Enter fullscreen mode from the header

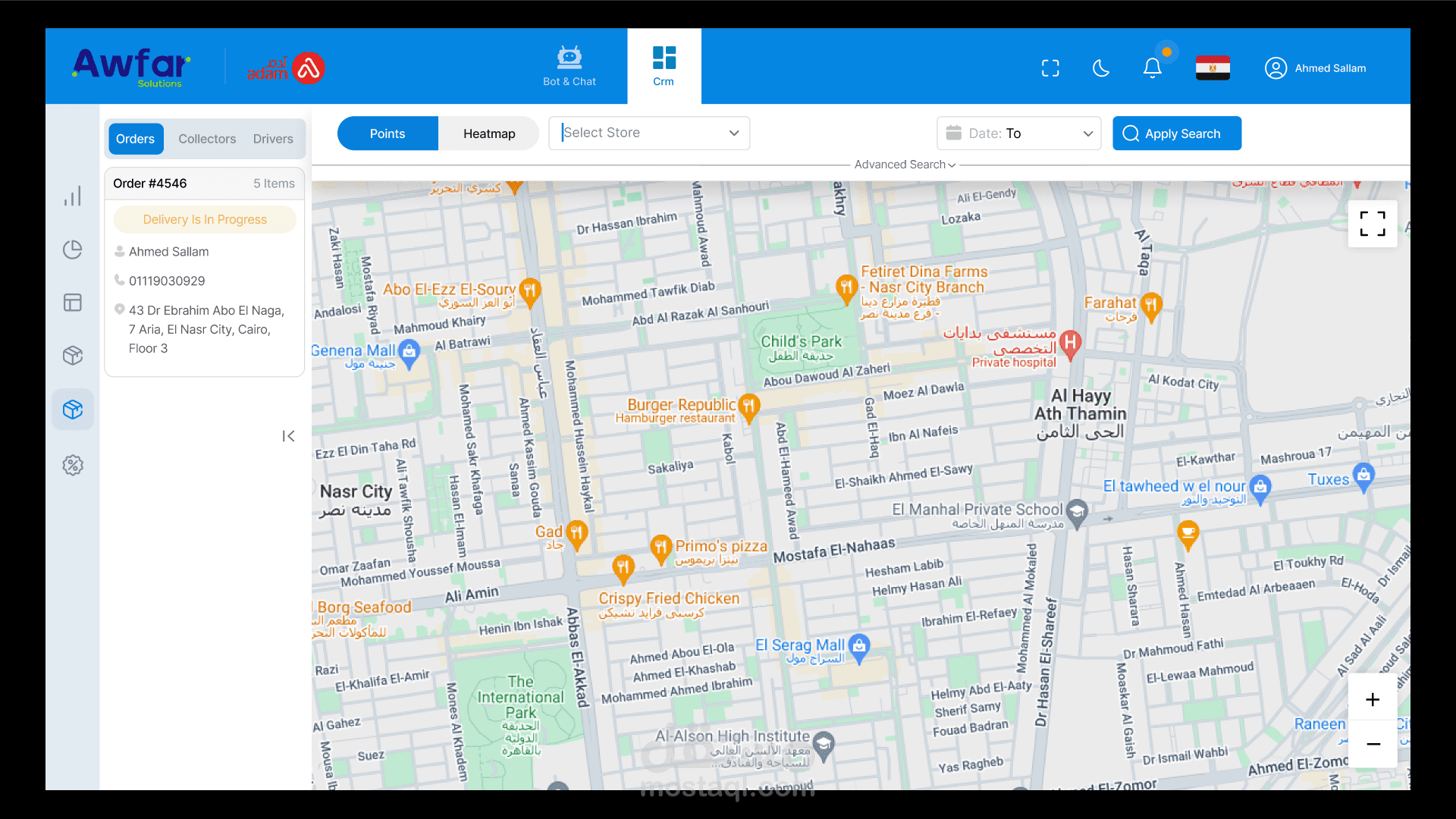1050,68
